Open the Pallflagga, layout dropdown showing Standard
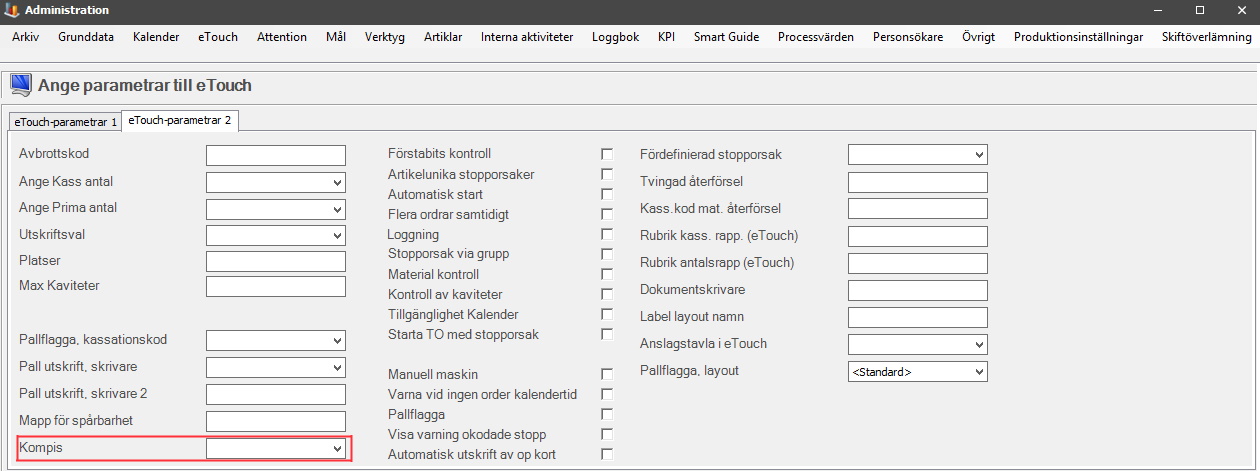 point(918,371)
